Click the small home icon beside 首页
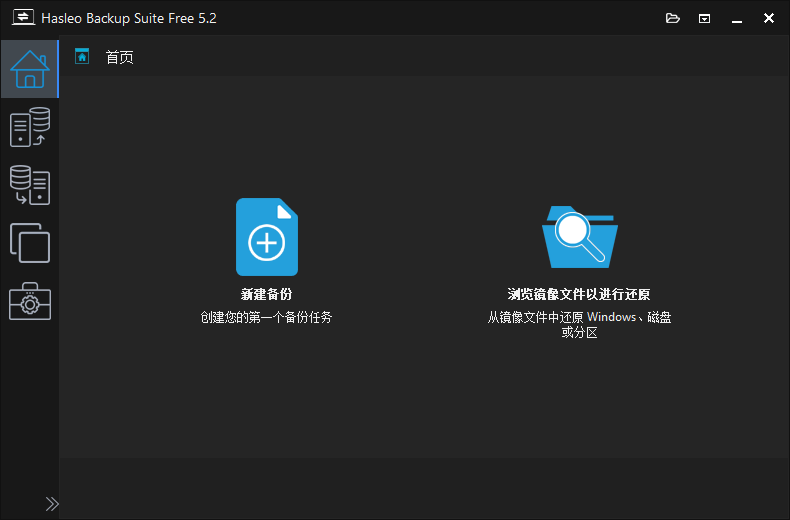The height and width of the screenshot is (520, 790). pos(82,57)
